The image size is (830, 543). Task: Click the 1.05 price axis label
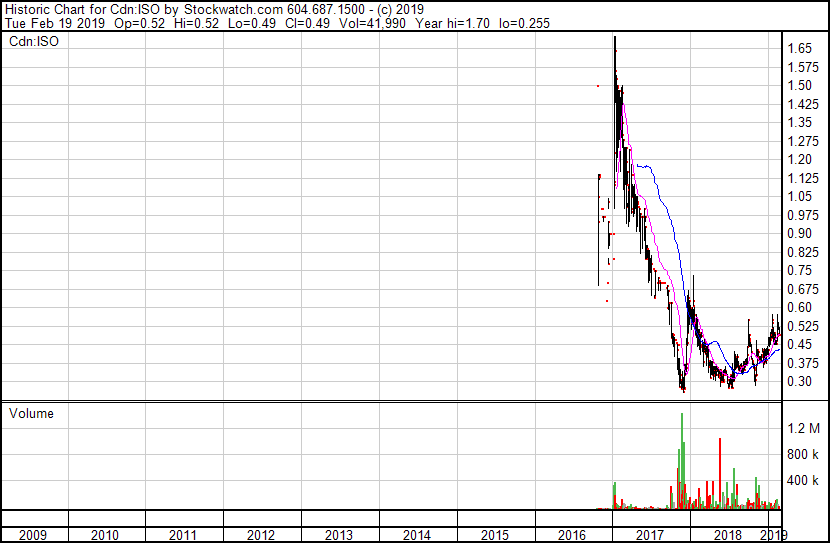point(798,196)
